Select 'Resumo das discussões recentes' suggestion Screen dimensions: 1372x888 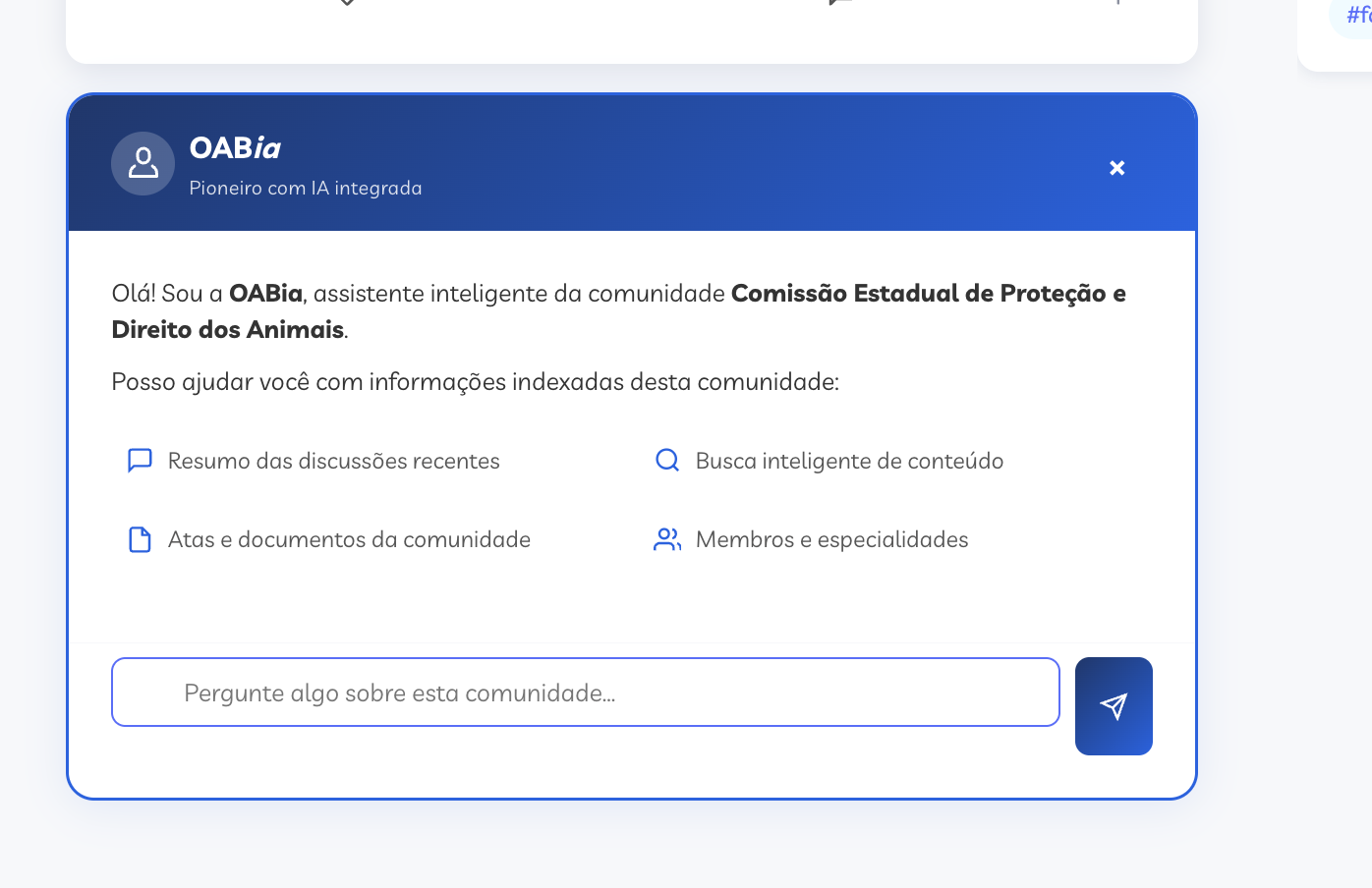click(333, 461)
